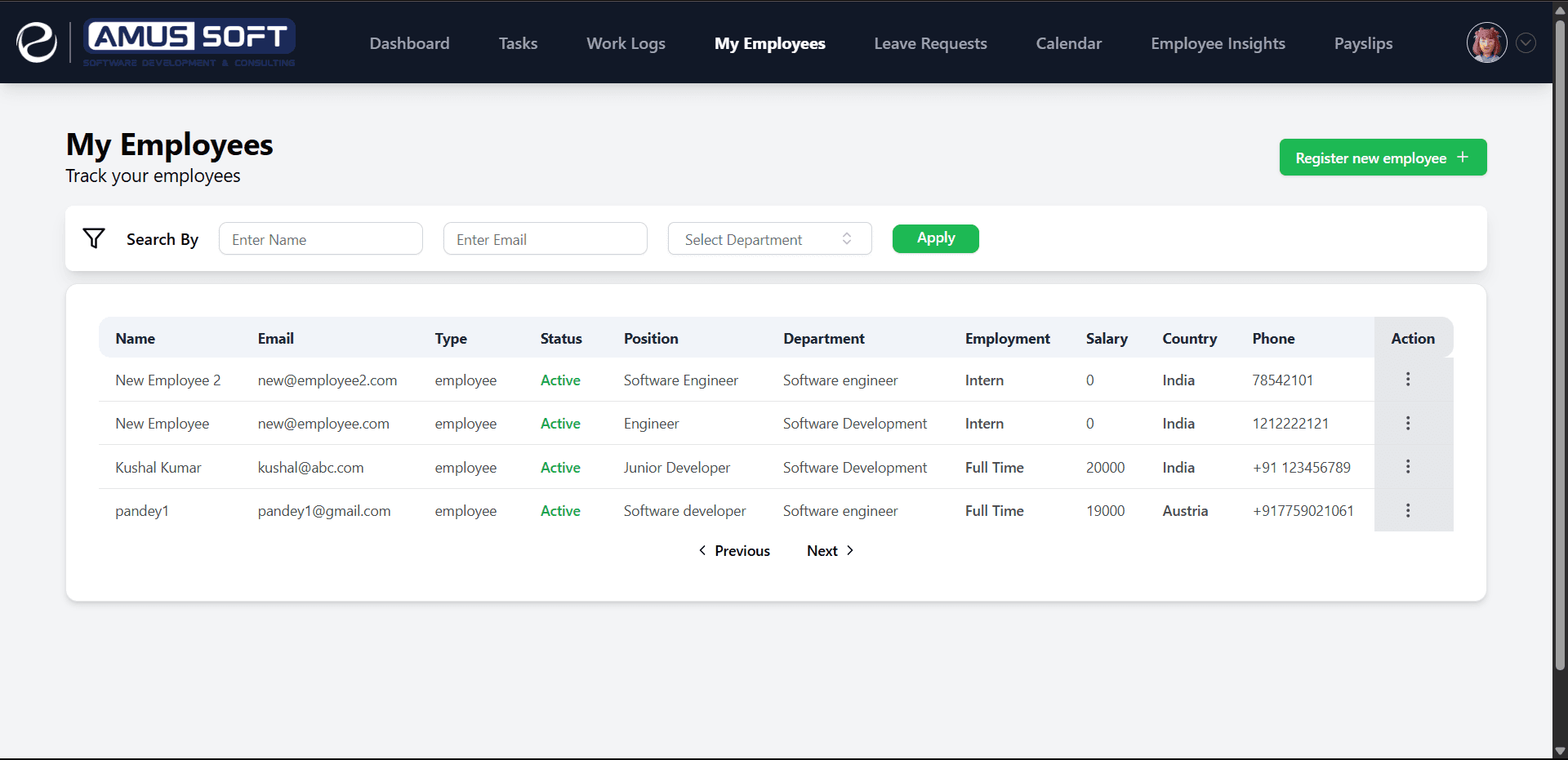Click the Email column header
The width and height of the screenshot is (1568, 760).
click(275, 338)
